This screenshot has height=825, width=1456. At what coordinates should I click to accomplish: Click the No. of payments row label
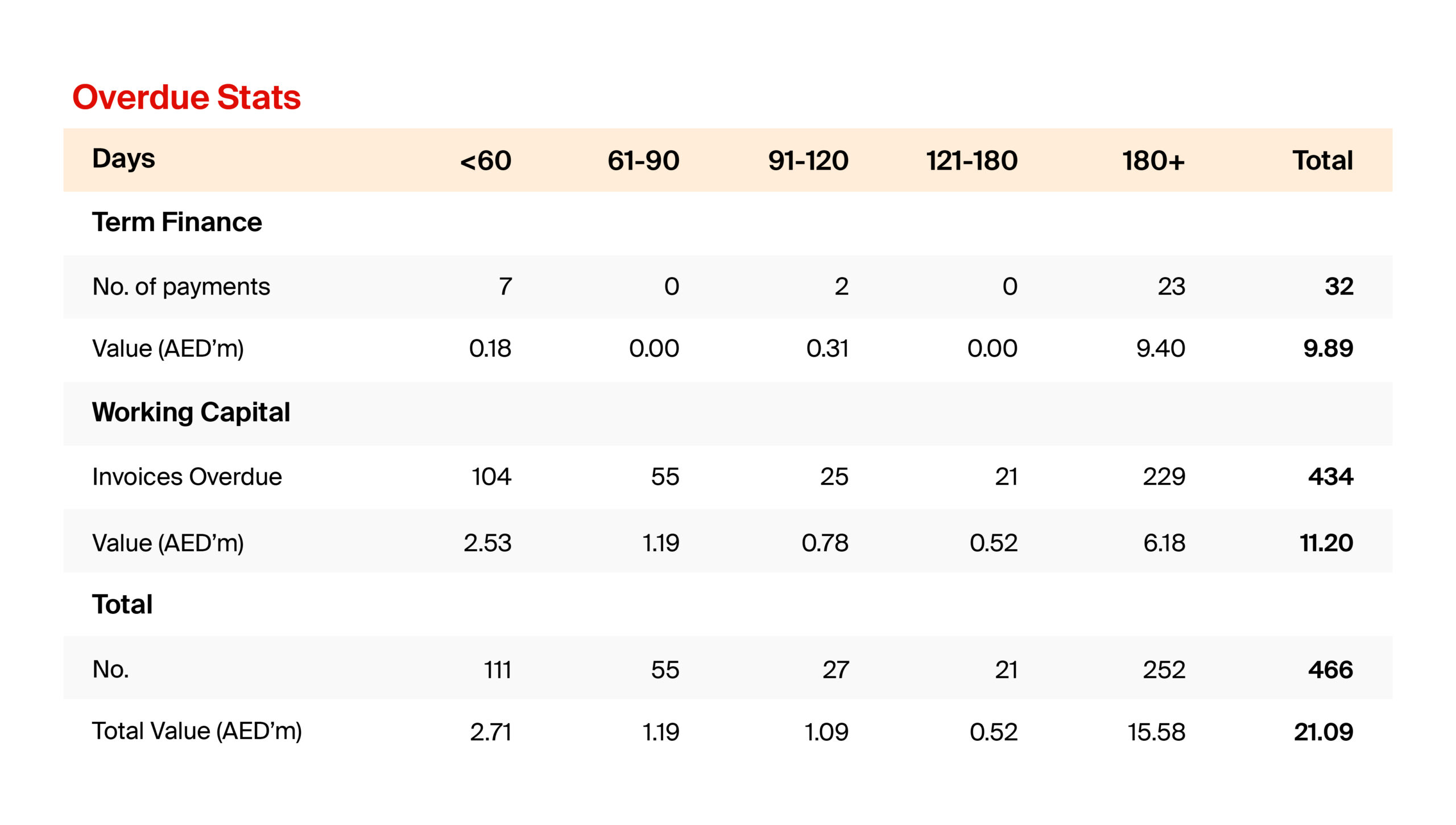181,287
